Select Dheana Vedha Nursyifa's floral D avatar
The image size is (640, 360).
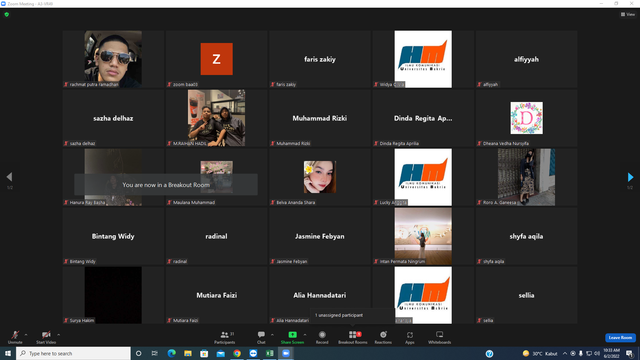click(526, 118)
